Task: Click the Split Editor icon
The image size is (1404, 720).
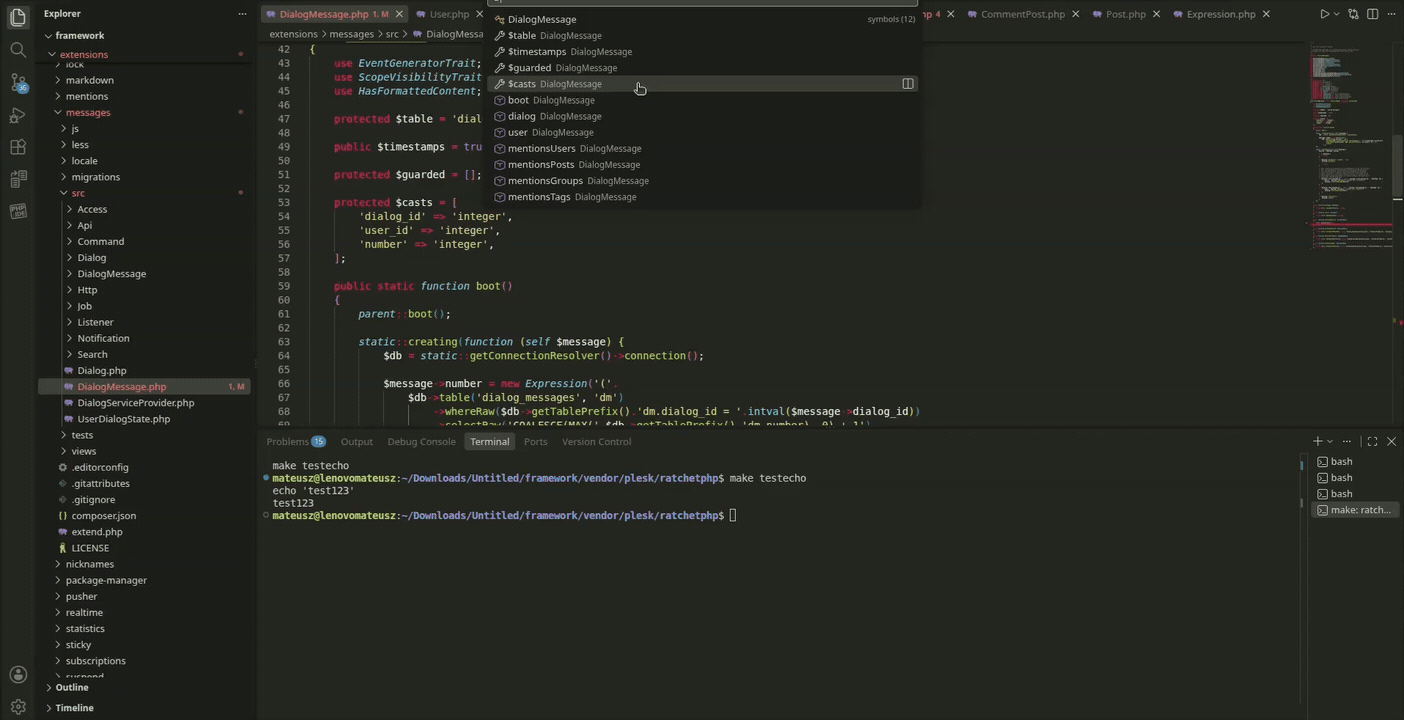Action: 1372,14
